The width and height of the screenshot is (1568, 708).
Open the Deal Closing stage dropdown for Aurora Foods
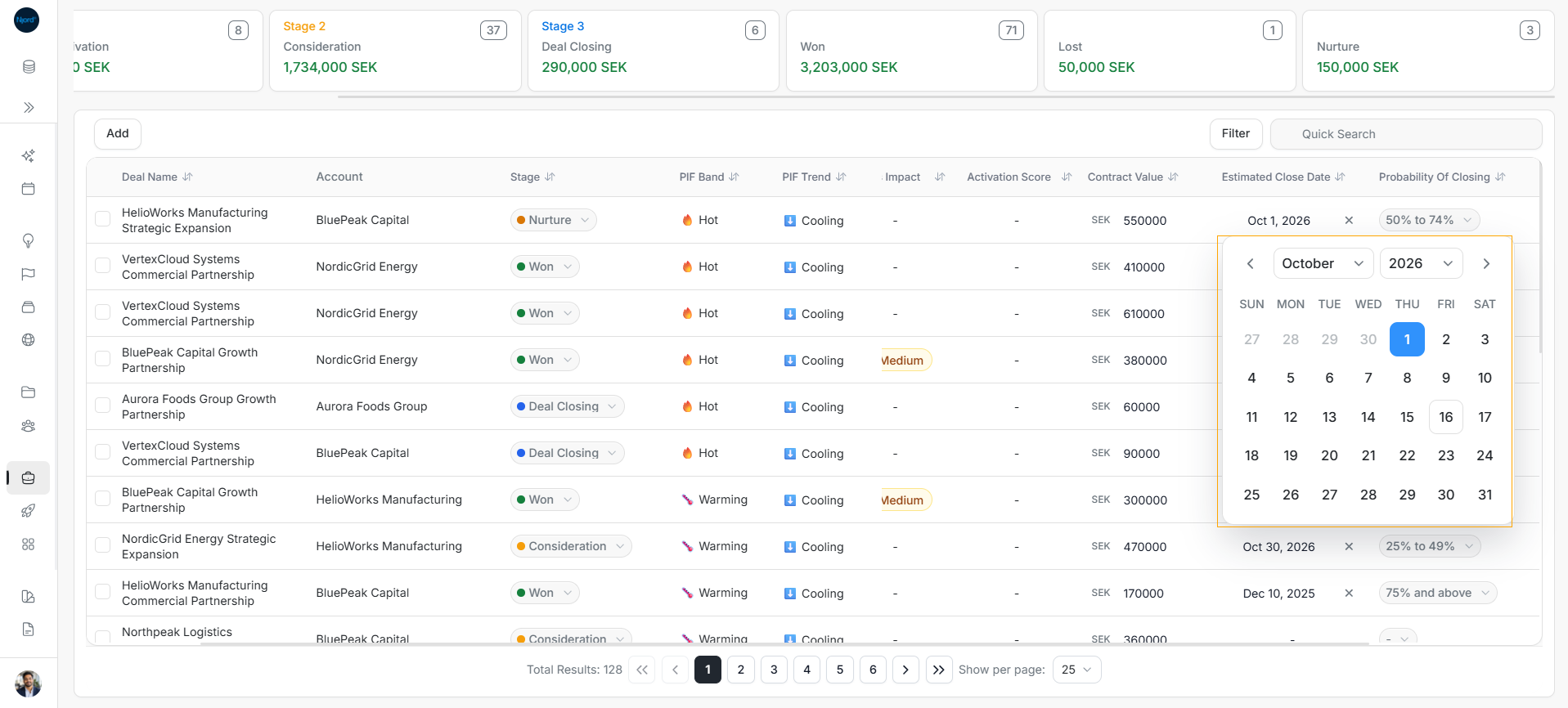[567, 406]
